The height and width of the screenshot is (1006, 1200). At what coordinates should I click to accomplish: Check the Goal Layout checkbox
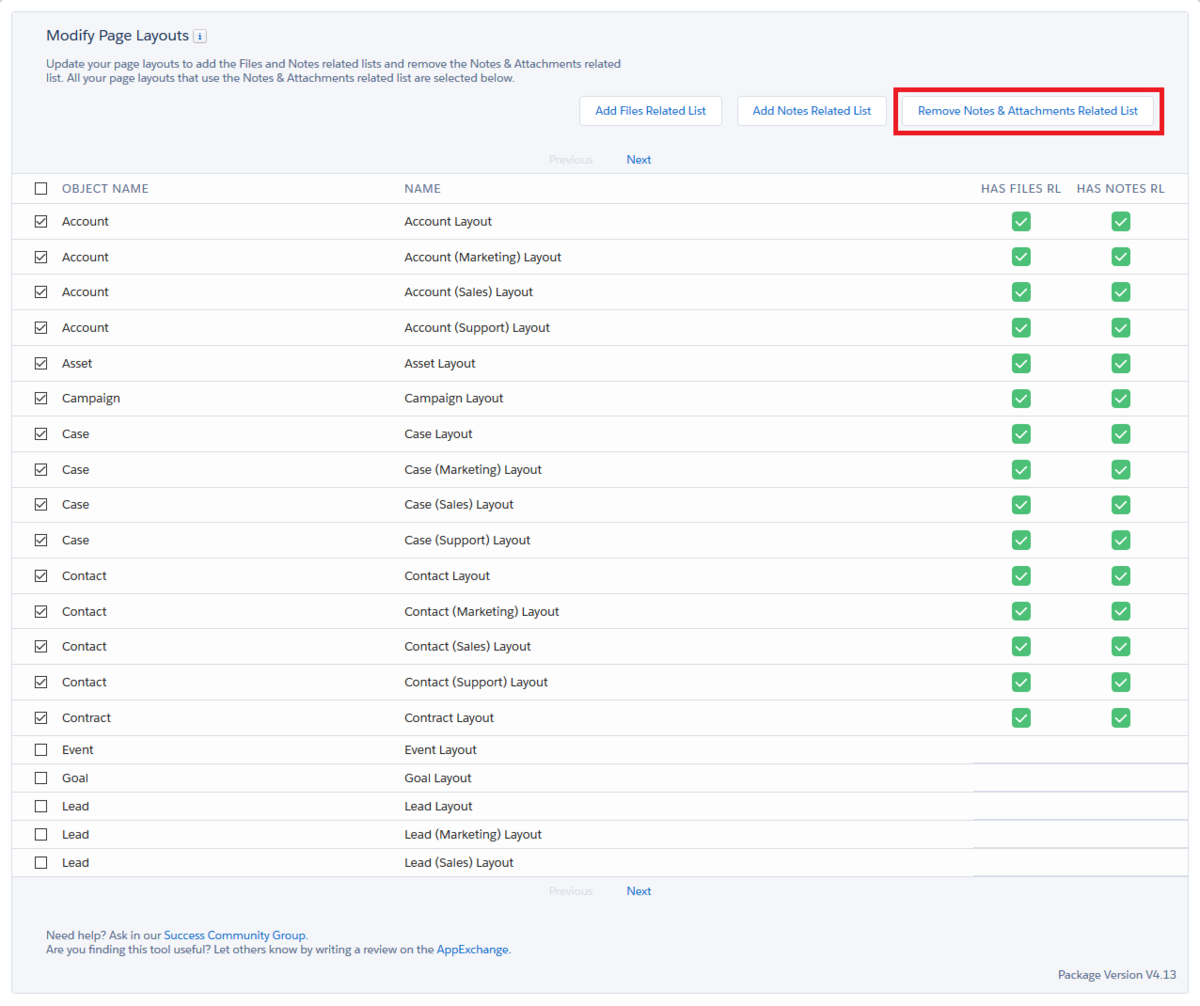[41, 778]
